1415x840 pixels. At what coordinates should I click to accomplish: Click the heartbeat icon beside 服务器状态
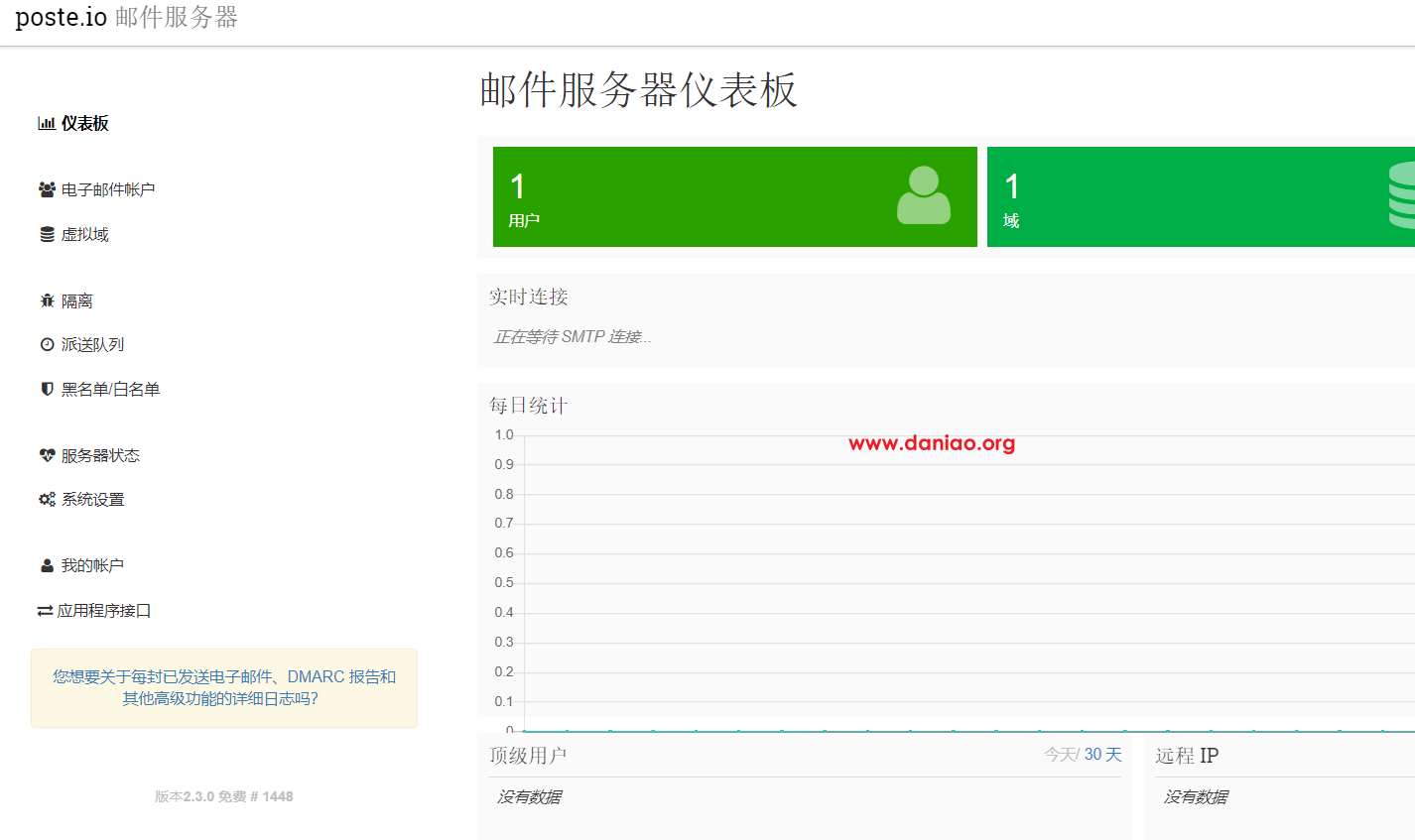[47, 455]
